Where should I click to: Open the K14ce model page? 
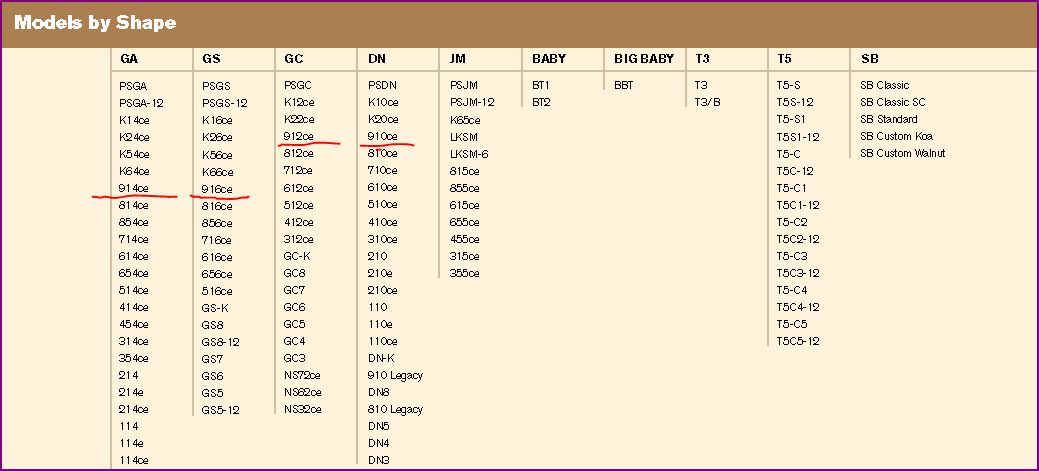click(x=134, y=120)
